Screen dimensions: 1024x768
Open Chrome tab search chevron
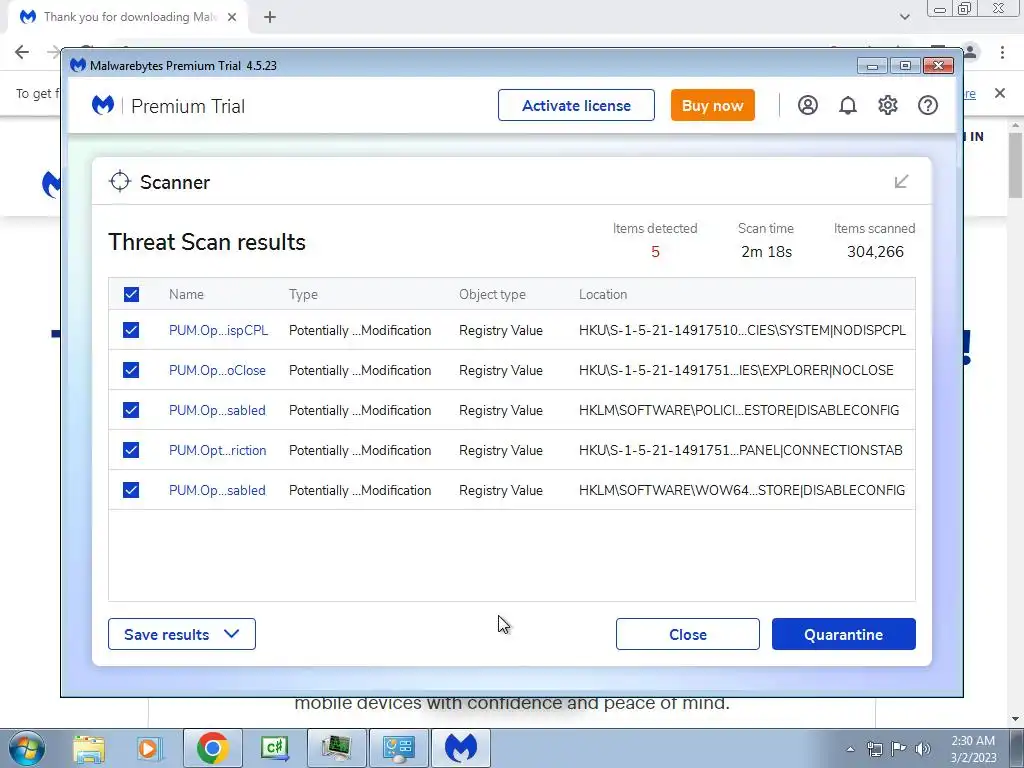click(904, 17)
